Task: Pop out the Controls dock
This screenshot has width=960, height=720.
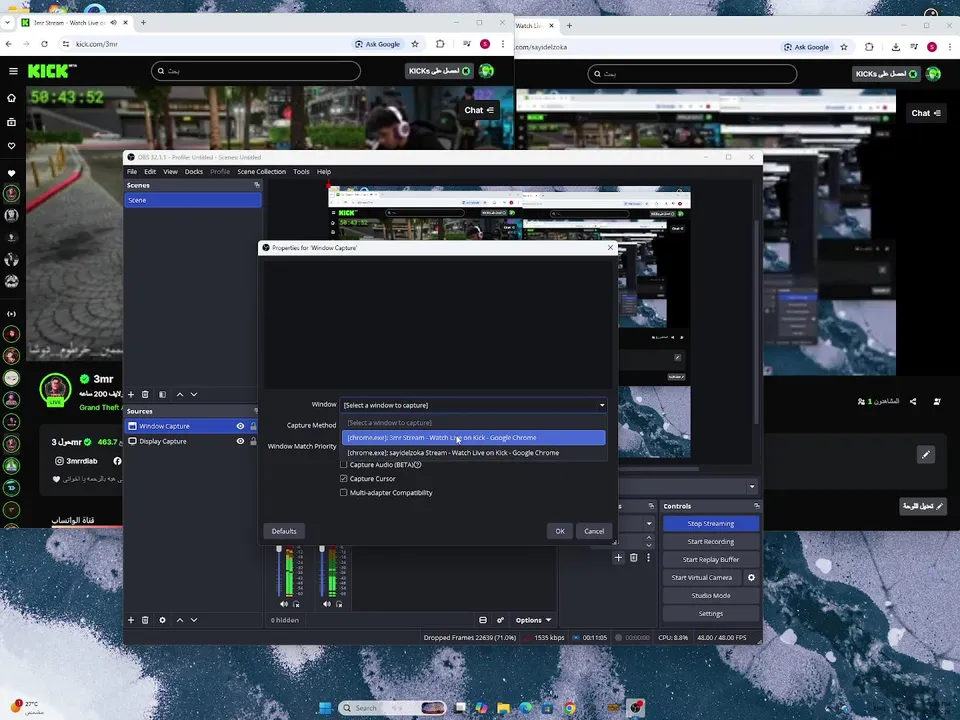Action: tap(756, 506)
